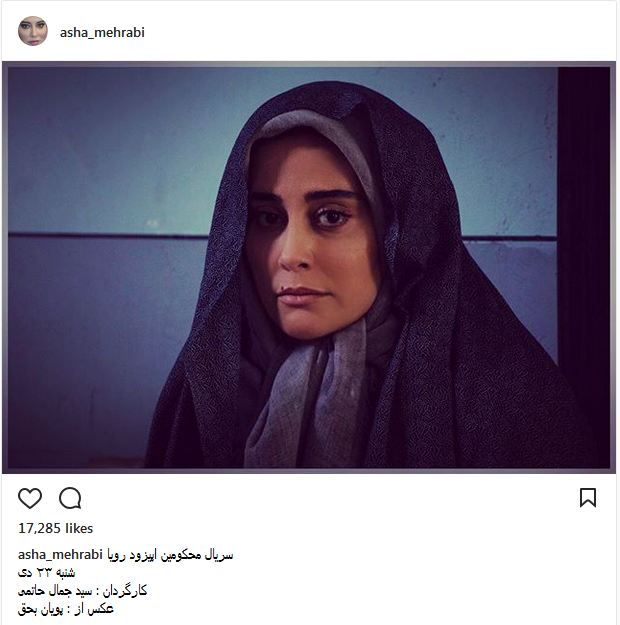620x625 pixels.
Task: Click the dark vertical strip at the photo's right edge
Action: coord(583,239)
